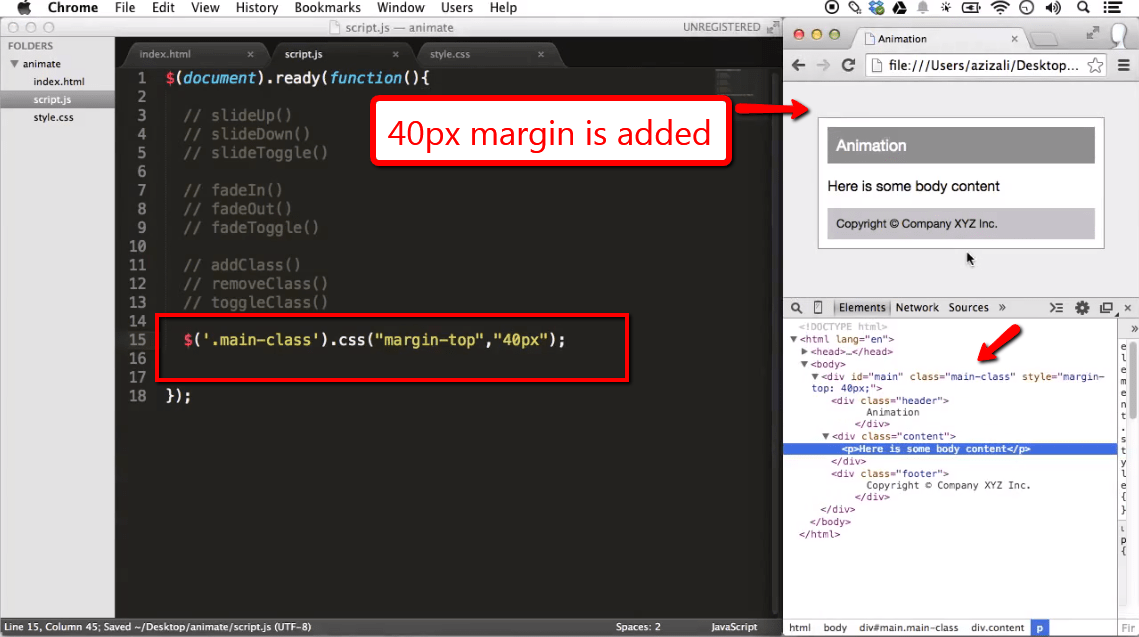Reload the Animation page in Chrome
This screenshot has width=1139, height=637.
point(849,64)
